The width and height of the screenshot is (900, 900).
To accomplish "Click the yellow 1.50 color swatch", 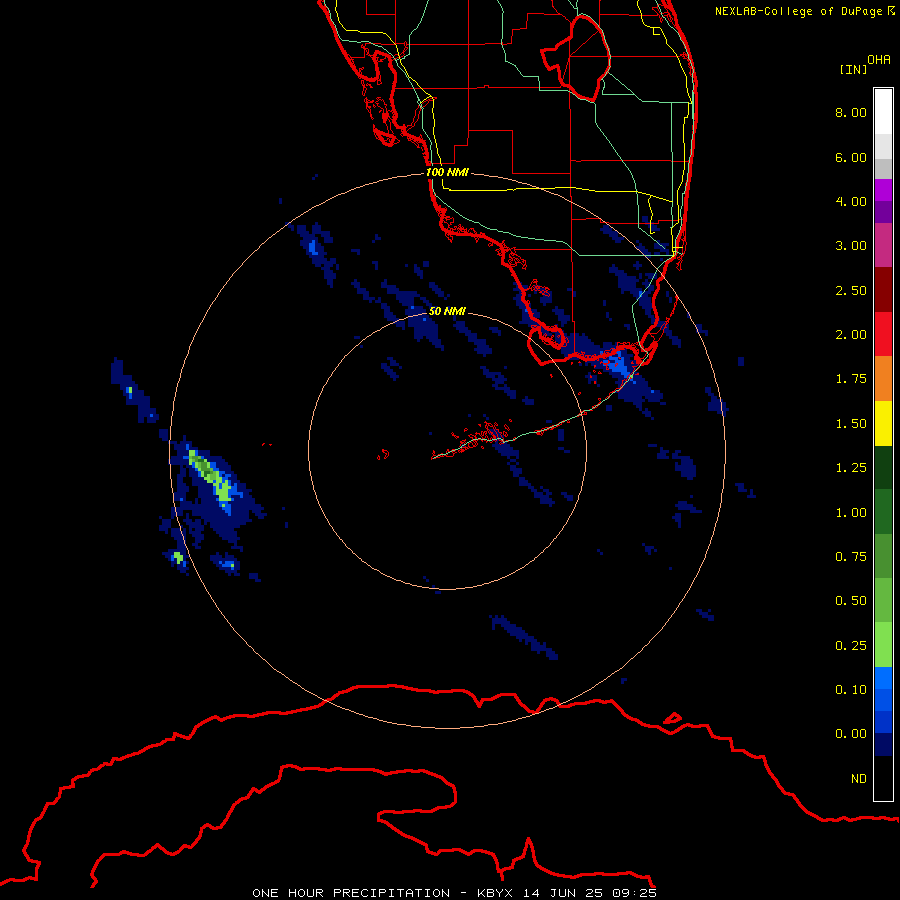I will (x=883, y=423).
